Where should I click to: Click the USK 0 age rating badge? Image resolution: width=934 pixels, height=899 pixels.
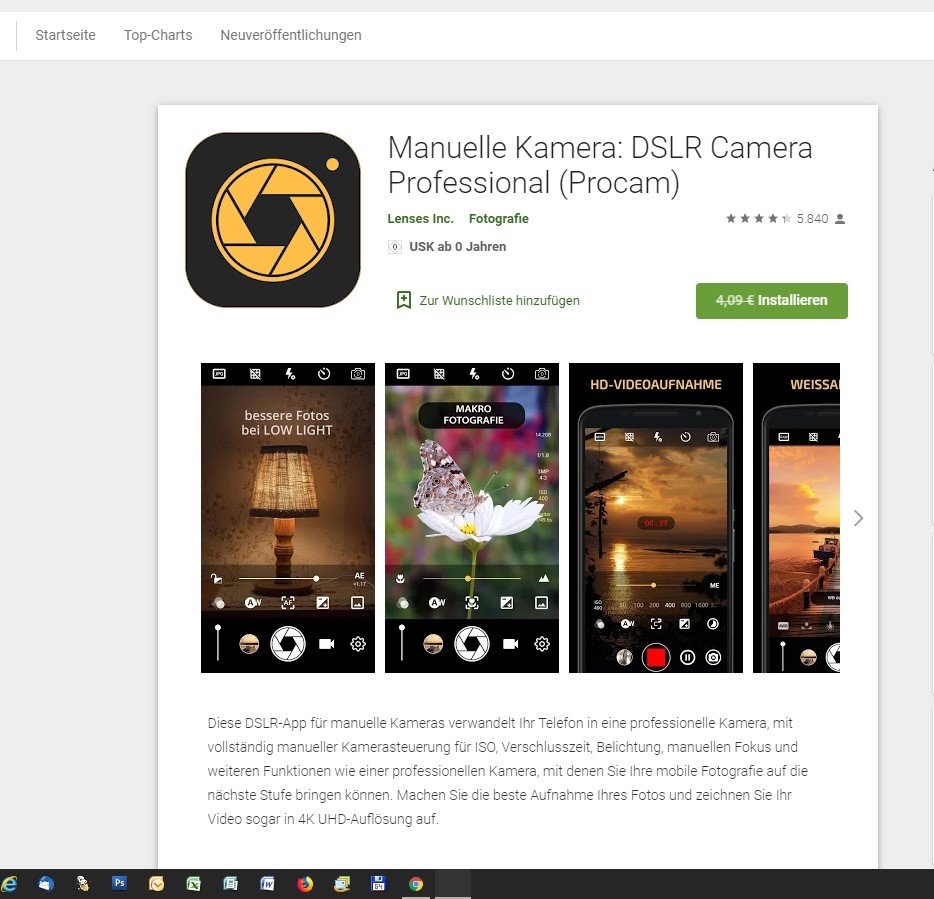(x=394, y=247)
